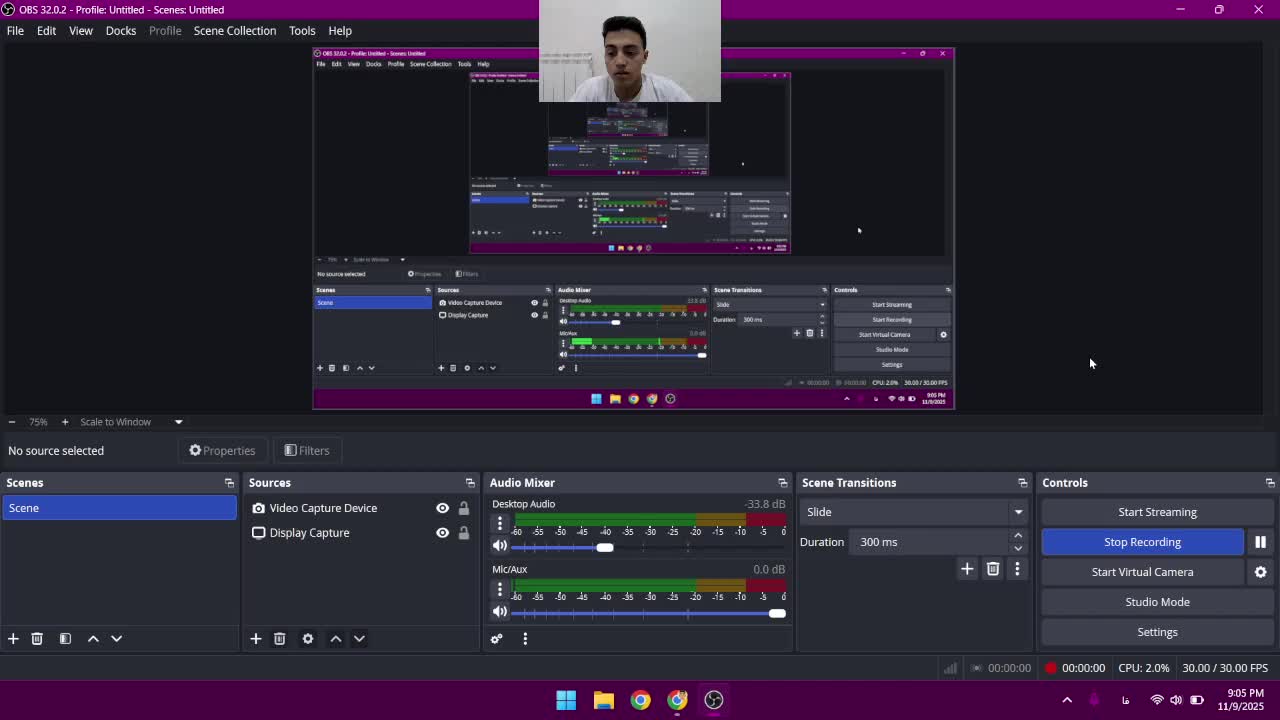
Task: Open advanced audio properties gears icon
Action: point(497,639)
